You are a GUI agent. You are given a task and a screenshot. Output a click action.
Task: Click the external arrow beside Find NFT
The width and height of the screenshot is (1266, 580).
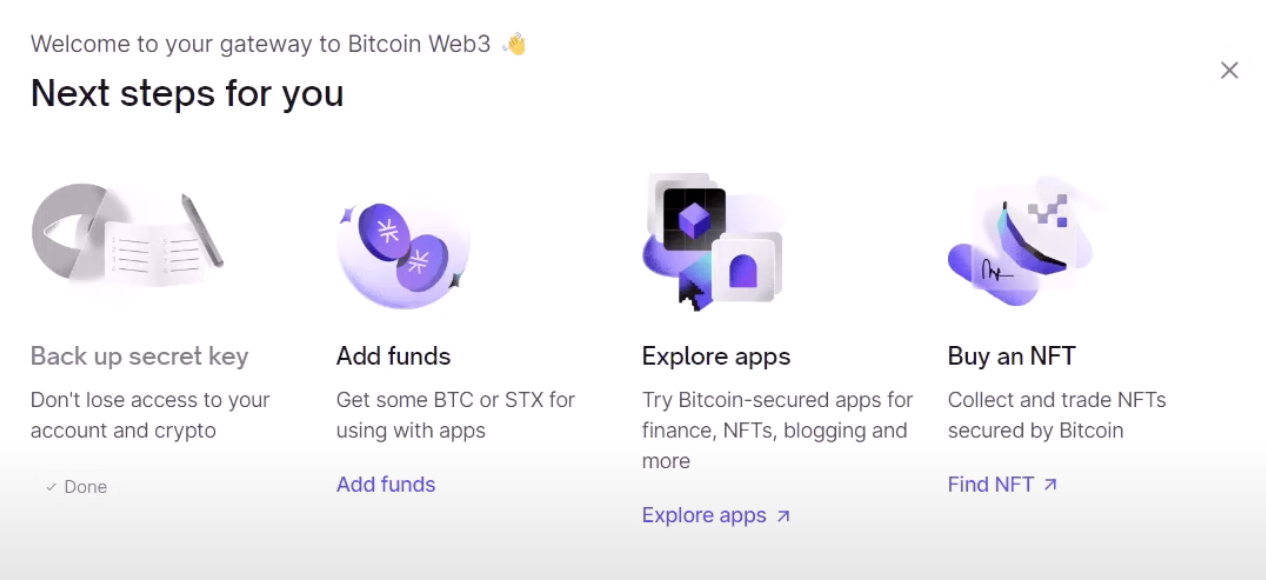point(1049,485)
